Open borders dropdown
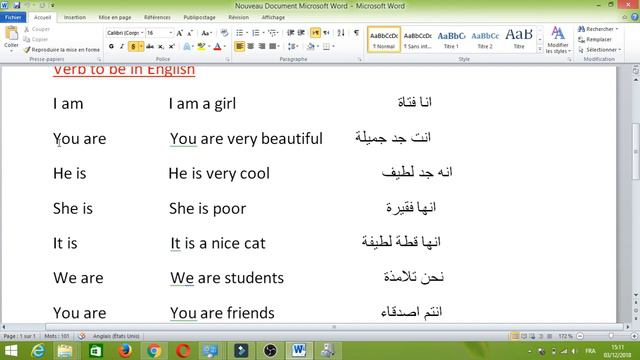The width and height of the screenshot is (640, 360). [329, 47]
